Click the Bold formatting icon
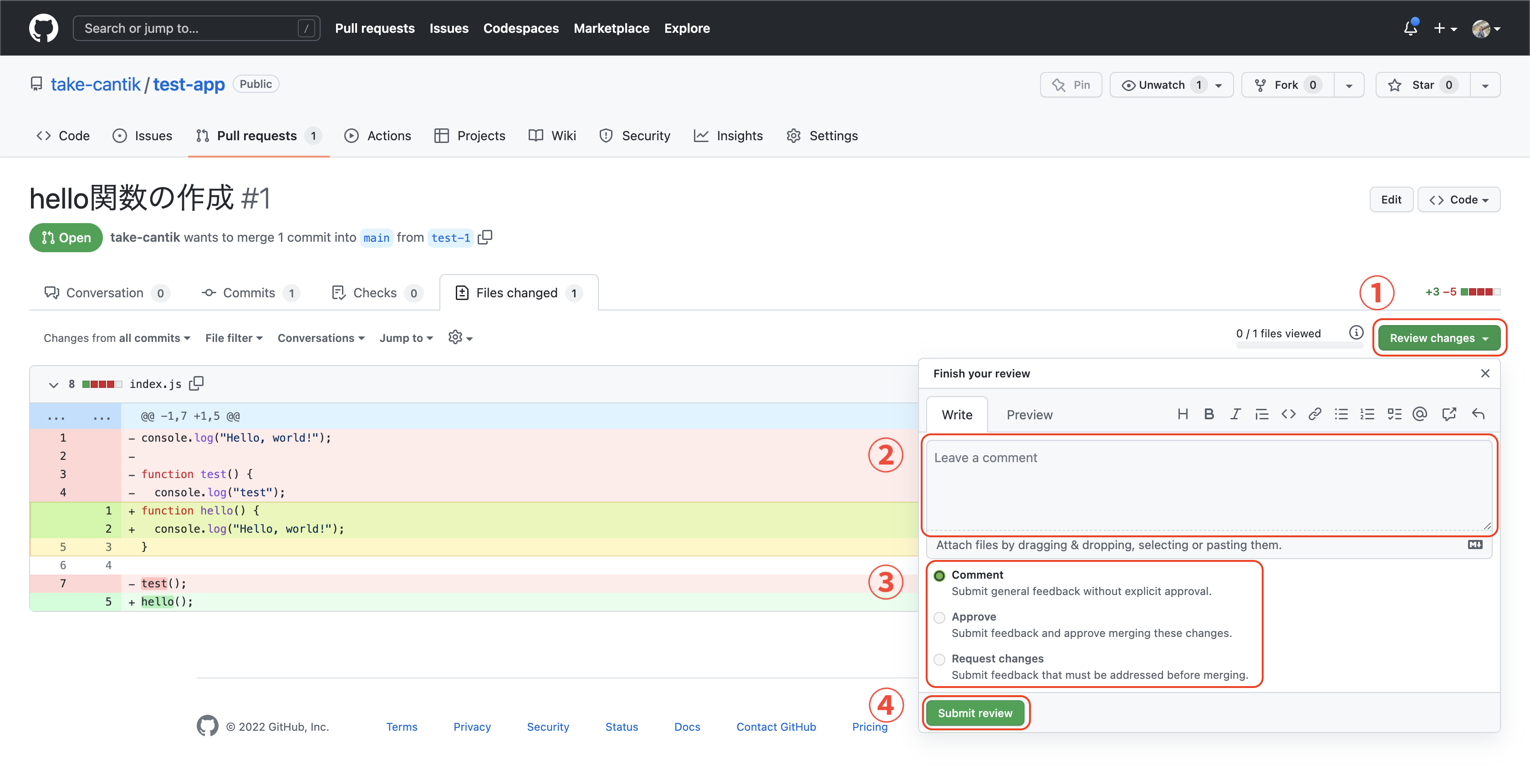1530x784 pixels. 1209,414
